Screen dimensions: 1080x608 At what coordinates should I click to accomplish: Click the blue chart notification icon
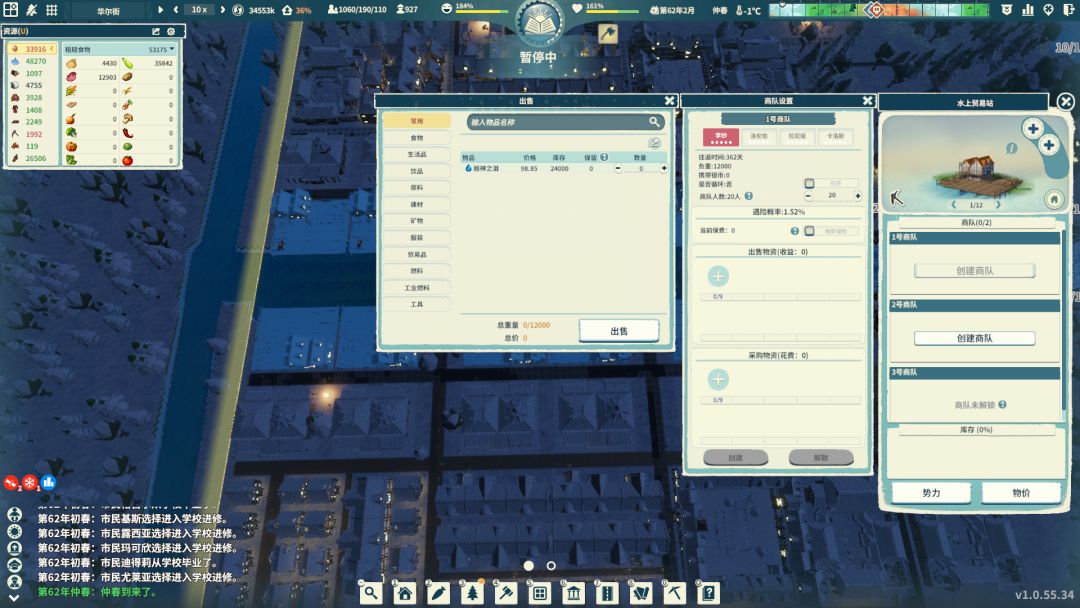point(48,483)
